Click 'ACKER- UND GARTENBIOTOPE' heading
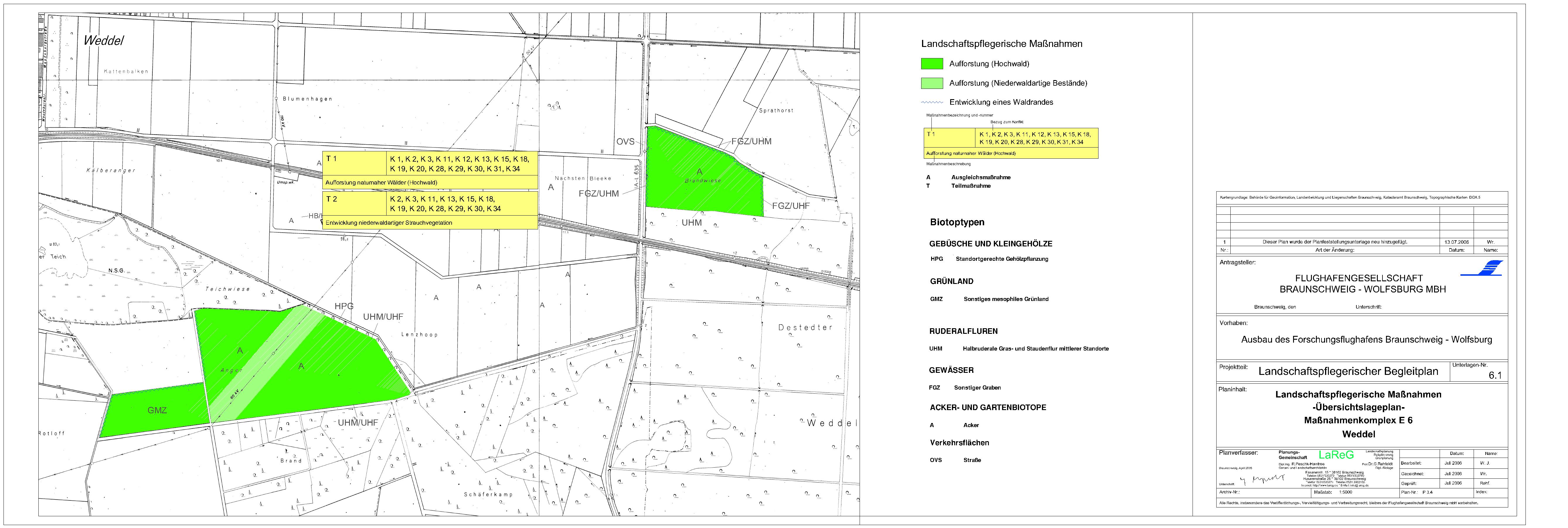 pyautogui.click(x=988, y=407)
